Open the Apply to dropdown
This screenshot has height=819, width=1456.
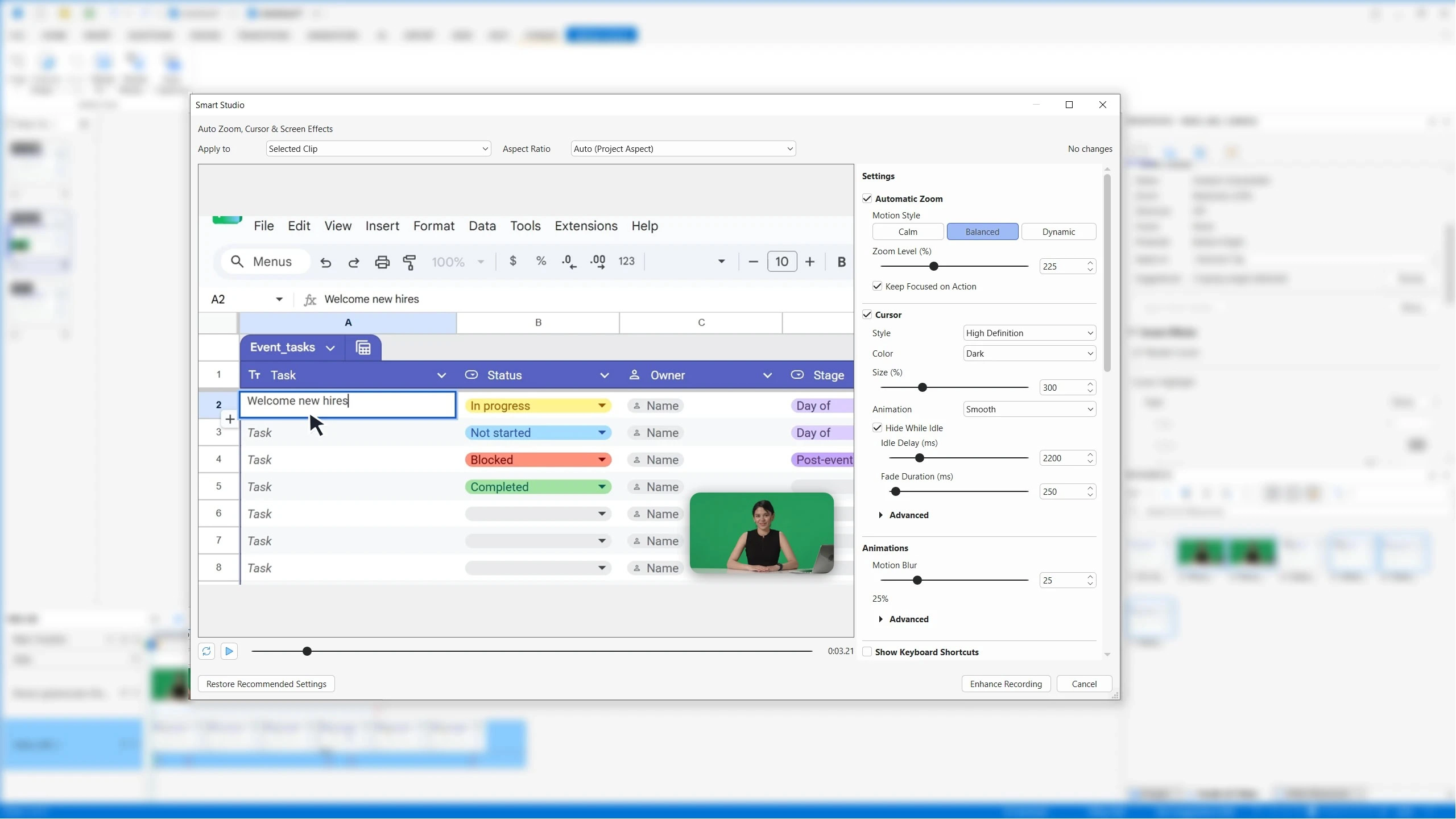click(x=378, y=149)
